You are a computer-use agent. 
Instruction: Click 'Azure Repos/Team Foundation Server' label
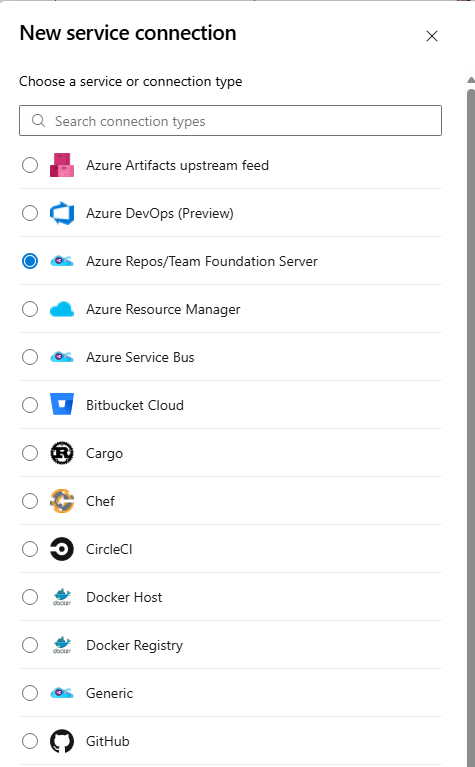[x=202, y=261]
